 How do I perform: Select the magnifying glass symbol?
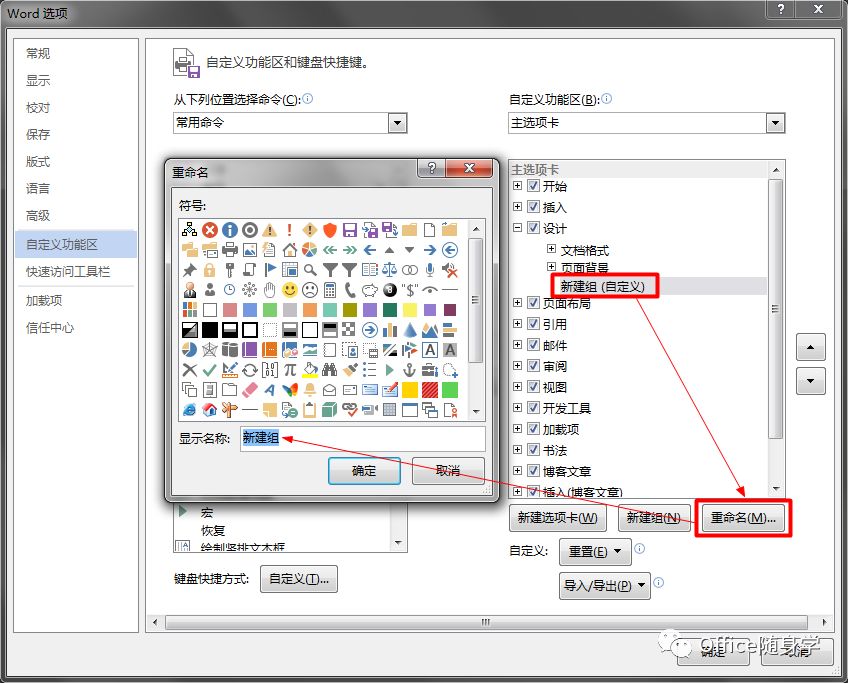[x=309, y=270]
